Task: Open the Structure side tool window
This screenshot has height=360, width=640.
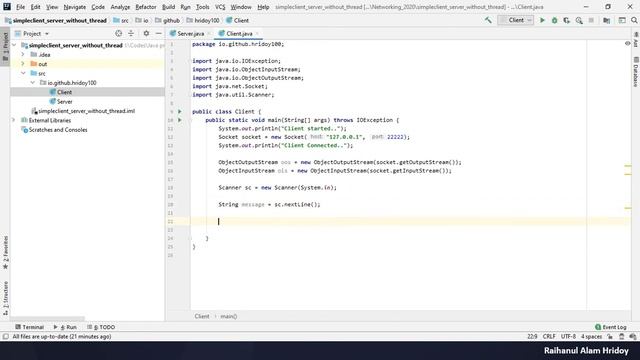Action: pos(5,298)
